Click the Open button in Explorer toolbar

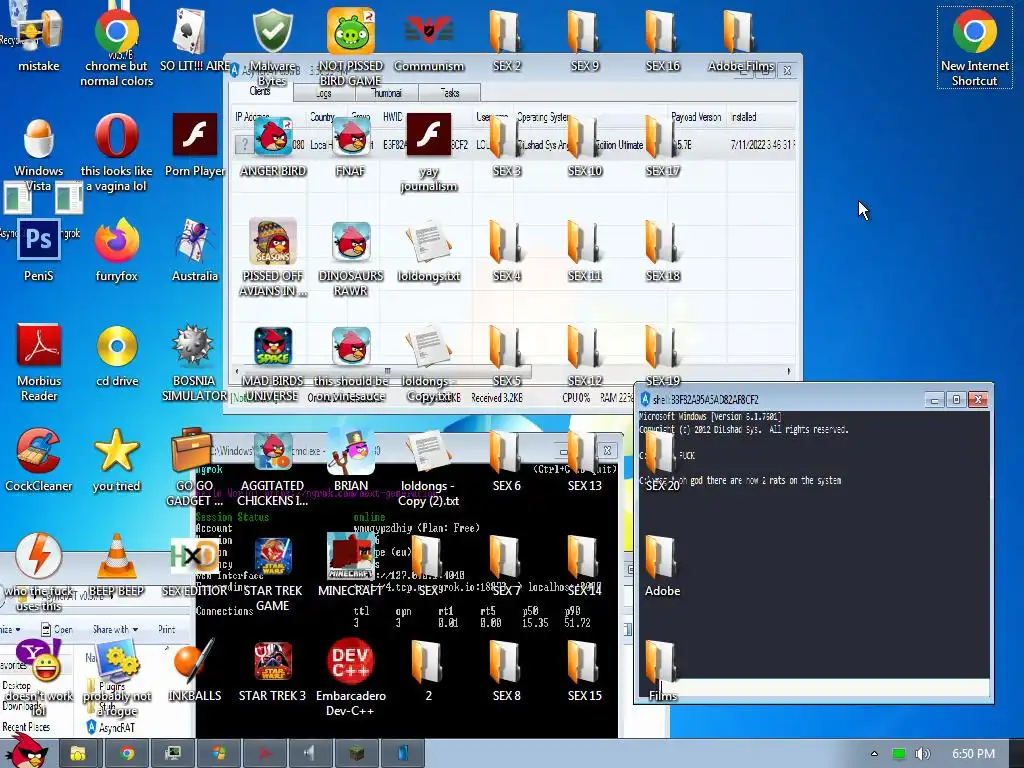[x=57, y=630]
